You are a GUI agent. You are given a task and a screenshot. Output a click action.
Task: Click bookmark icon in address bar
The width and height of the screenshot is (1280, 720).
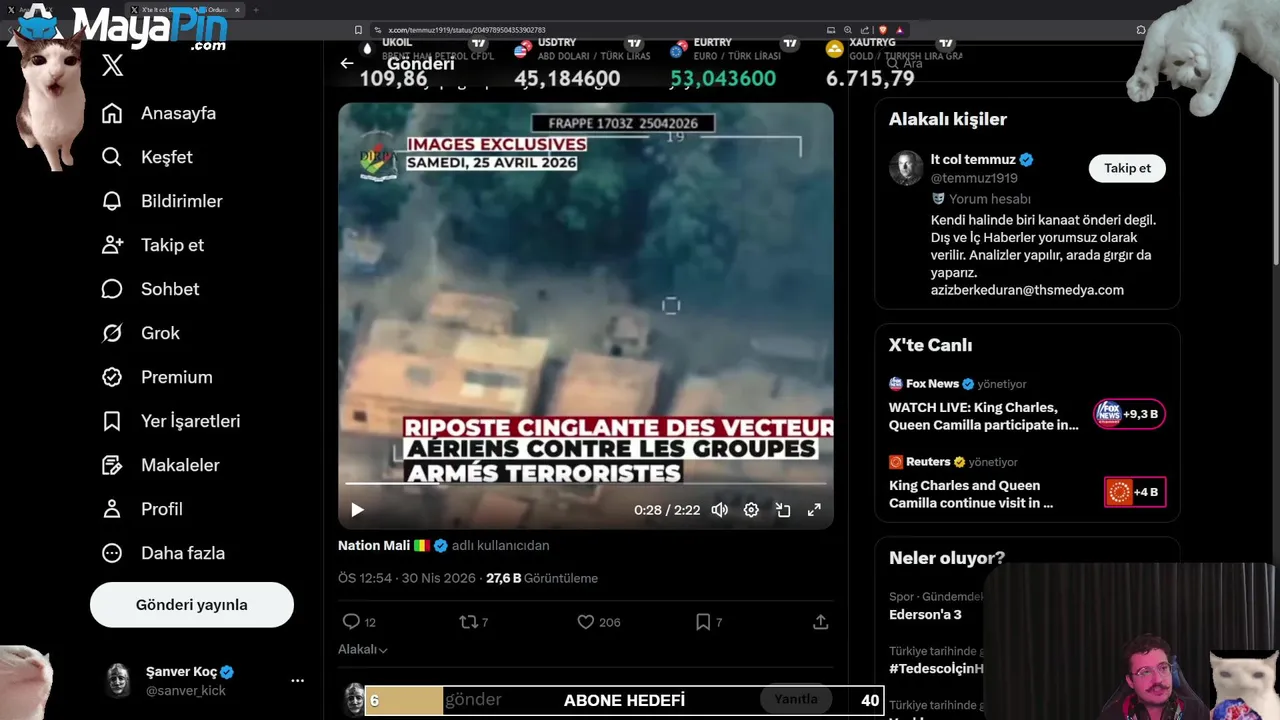pos(358,30)
